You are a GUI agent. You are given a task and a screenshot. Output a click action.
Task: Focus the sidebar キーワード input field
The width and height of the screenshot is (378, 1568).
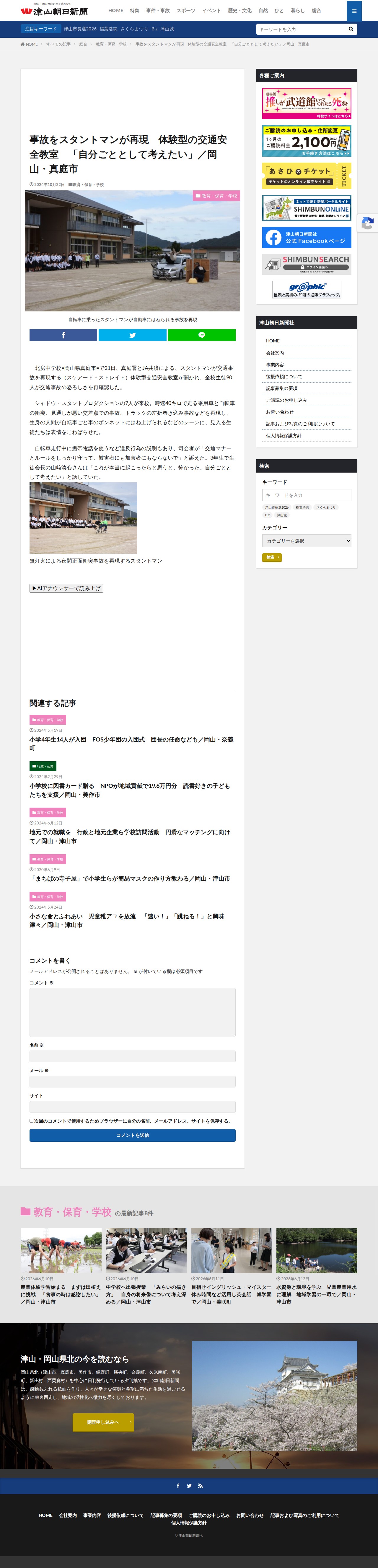pyautogui.click(x=306, y=495)
